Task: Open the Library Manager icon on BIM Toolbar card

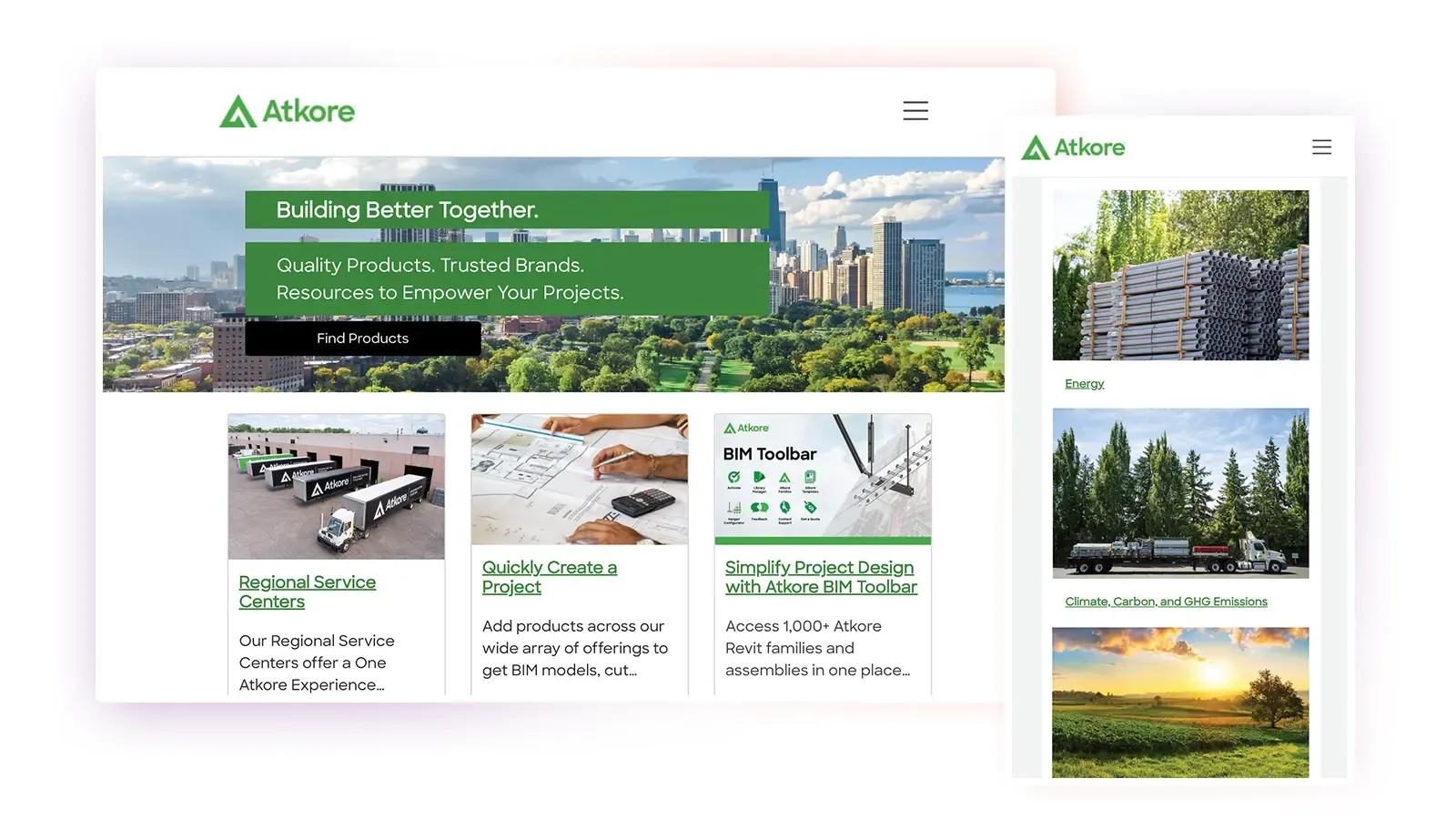Action: 760,477
